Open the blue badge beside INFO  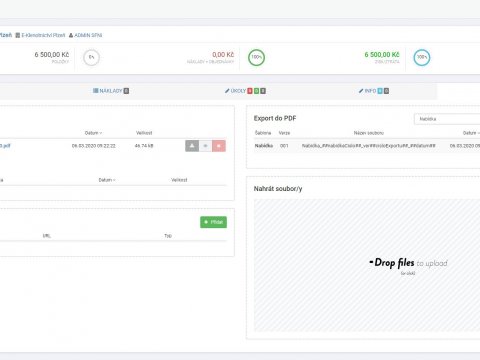(380, 91)
